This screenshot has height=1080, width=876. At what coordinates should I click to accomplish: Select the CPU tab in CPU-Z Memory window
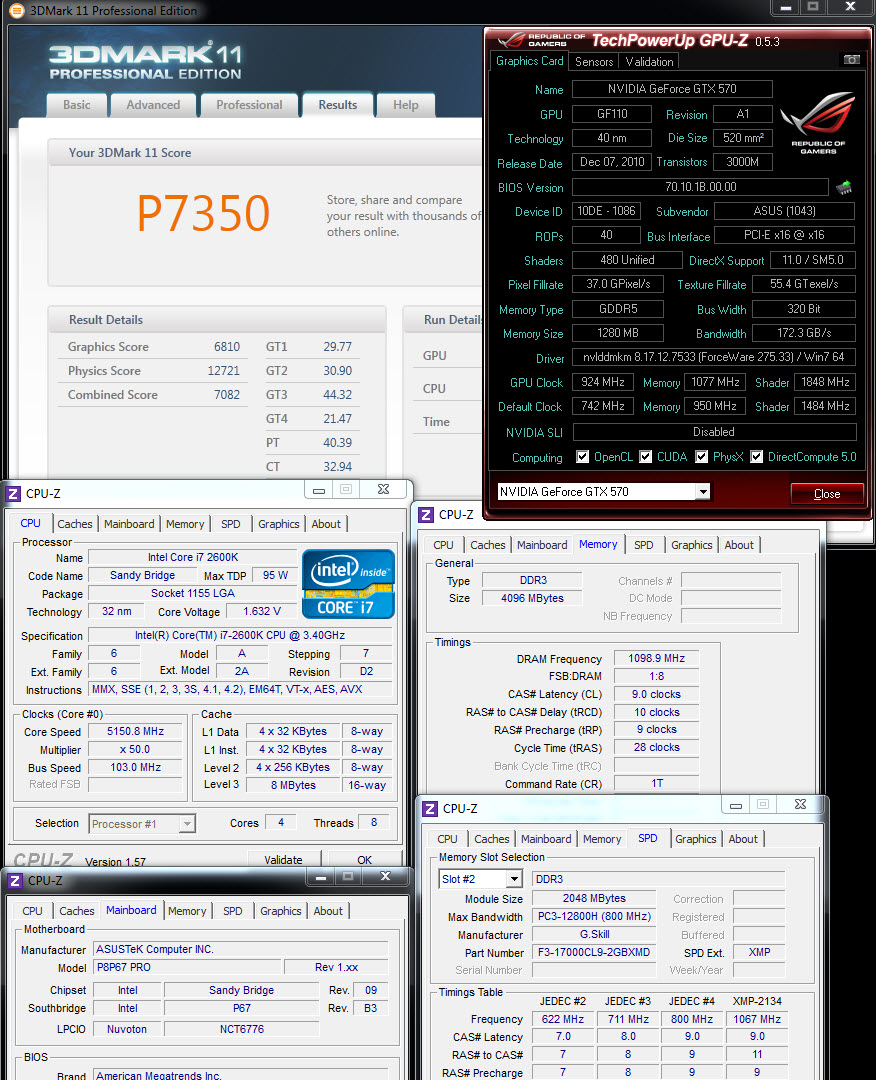444,545
